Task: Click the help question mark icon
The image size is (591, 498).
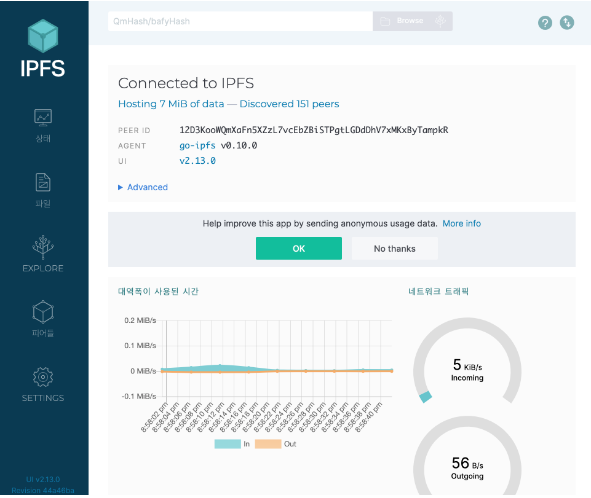Action: (x=545, y=23)
